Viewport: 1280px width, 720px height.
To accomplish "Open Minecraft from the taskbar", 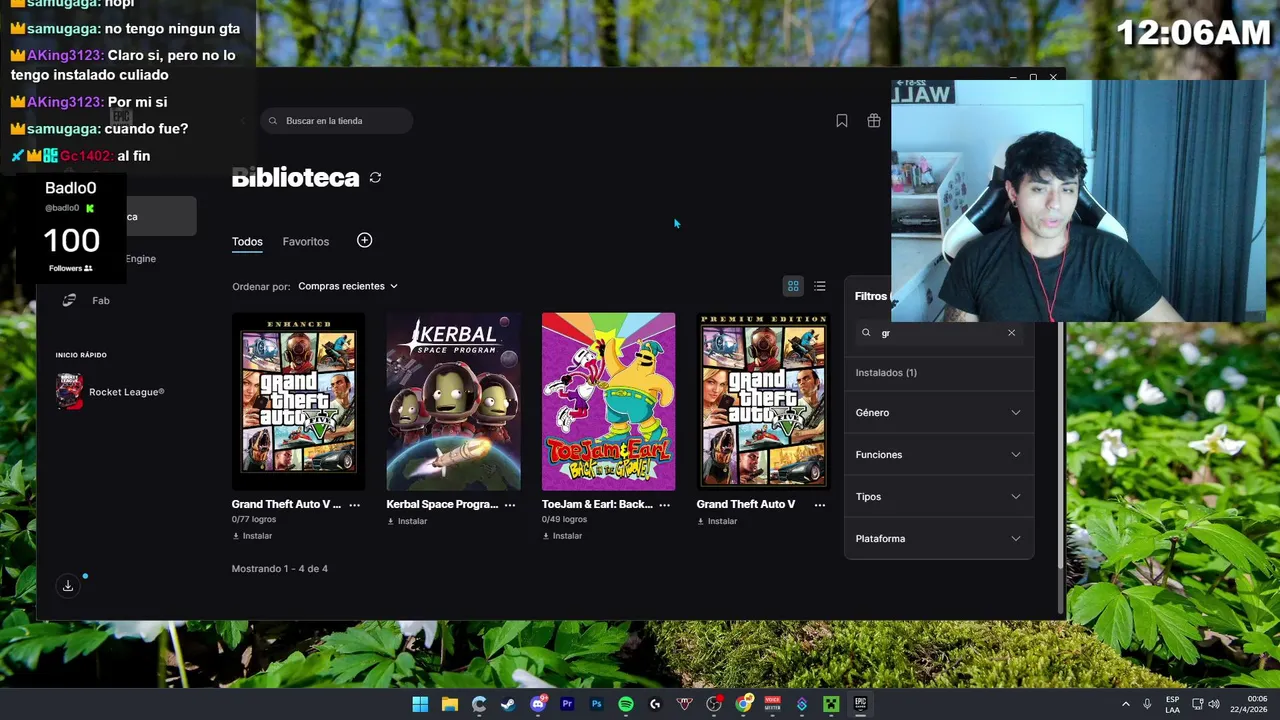I will [x=831, y=704].
